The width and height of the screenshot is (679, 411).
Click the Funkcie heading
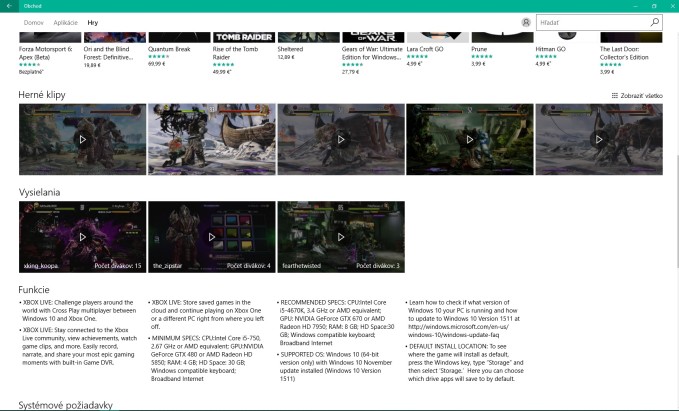(x=34, y=290)
